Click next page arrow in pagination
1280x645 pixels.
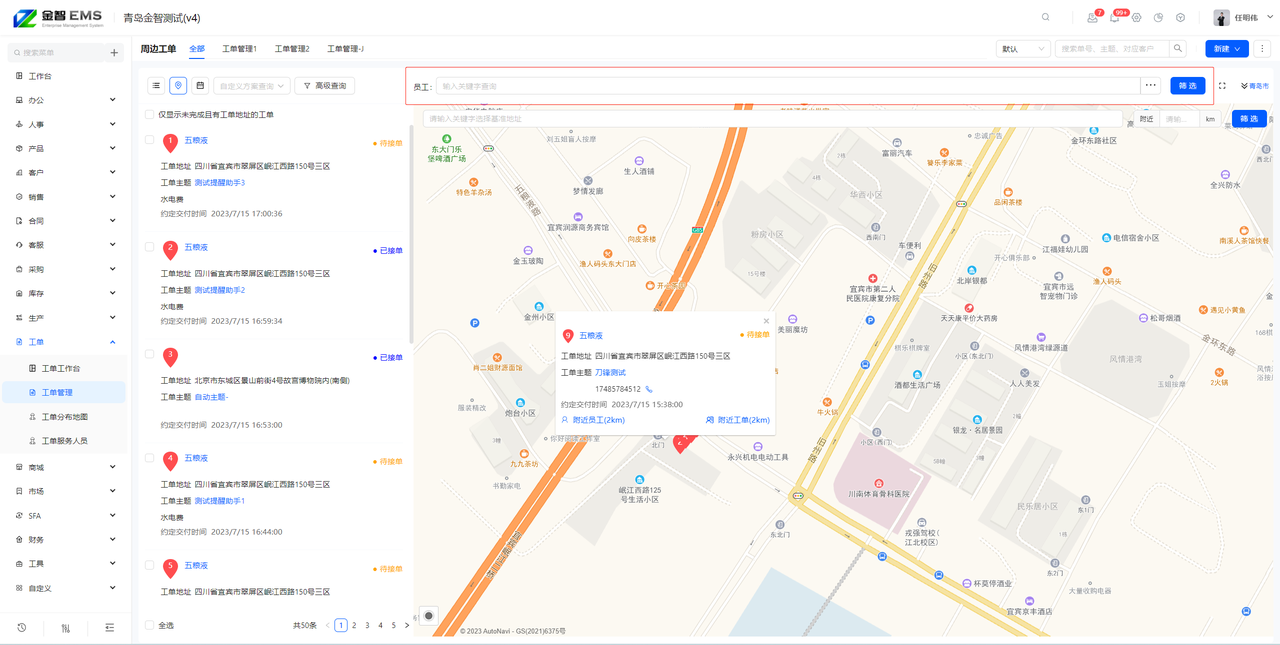[x=407, y=626]
